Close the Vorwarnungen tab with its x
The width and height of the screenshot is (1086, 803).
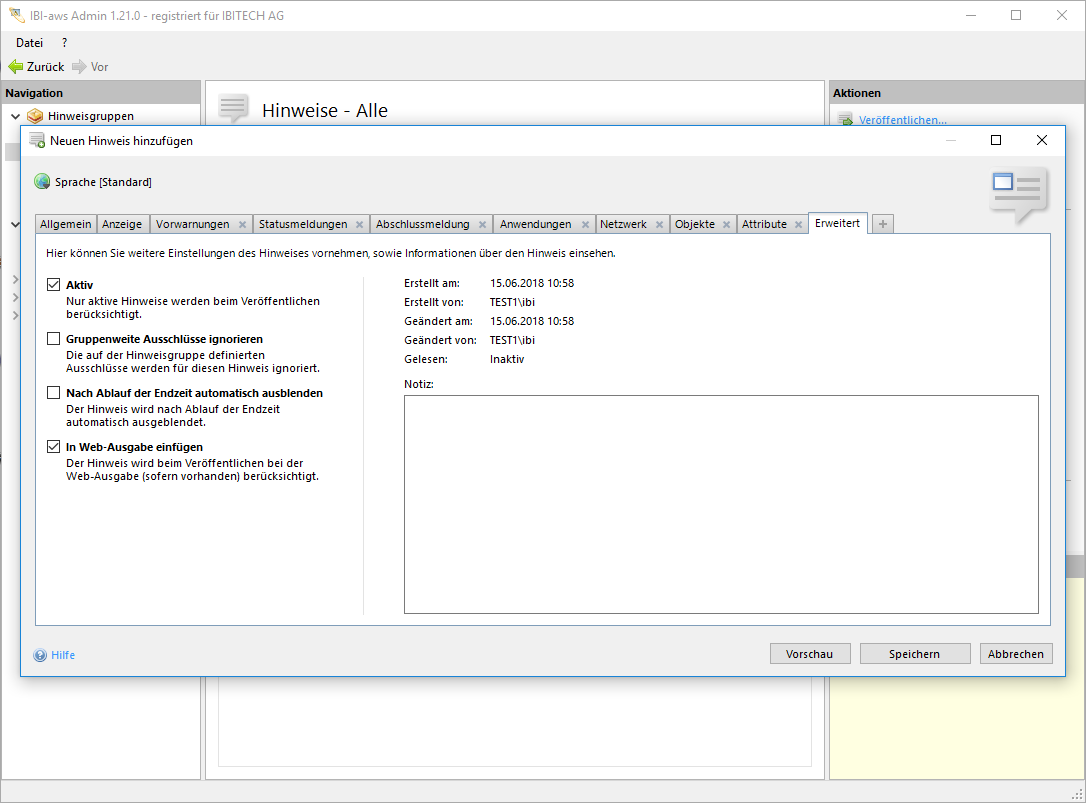click(x=242, y=225)
